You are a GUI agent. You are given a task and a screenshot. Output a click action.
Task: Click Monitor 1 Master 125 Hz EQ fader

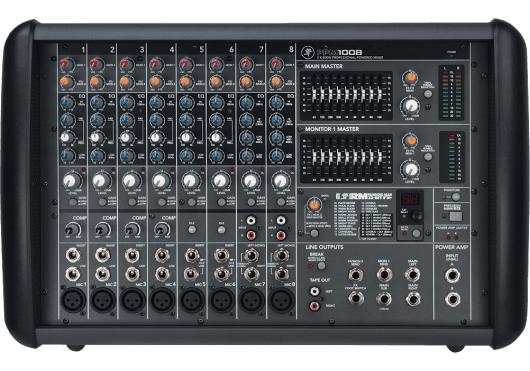(322, 157)
